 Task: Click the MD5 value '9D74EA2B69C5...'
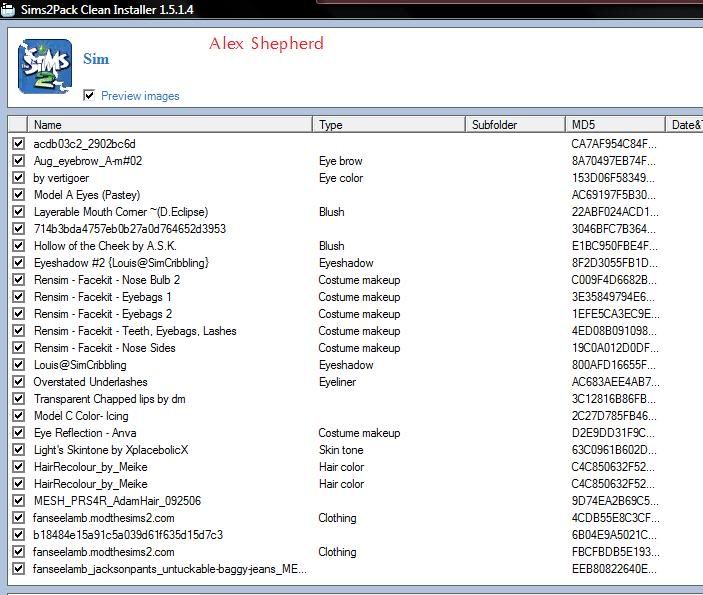point(615,500)
